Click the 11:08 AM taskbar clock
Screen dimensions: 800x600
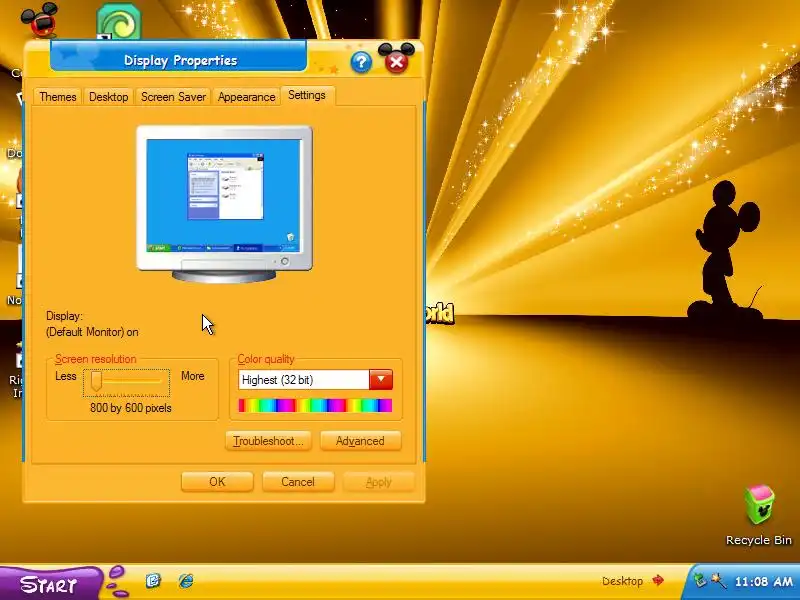click(x=763, y=581)
